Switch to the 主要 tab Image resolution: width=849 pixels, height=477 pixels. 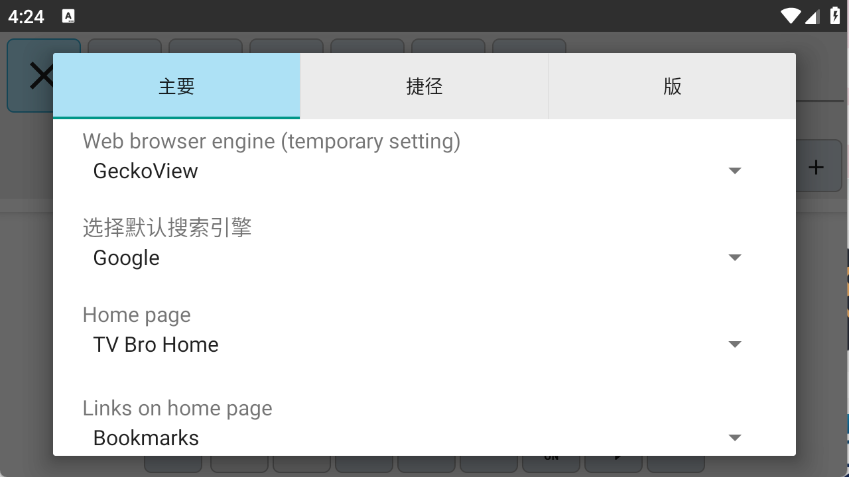pyautogui.click(x=176, y=86)
